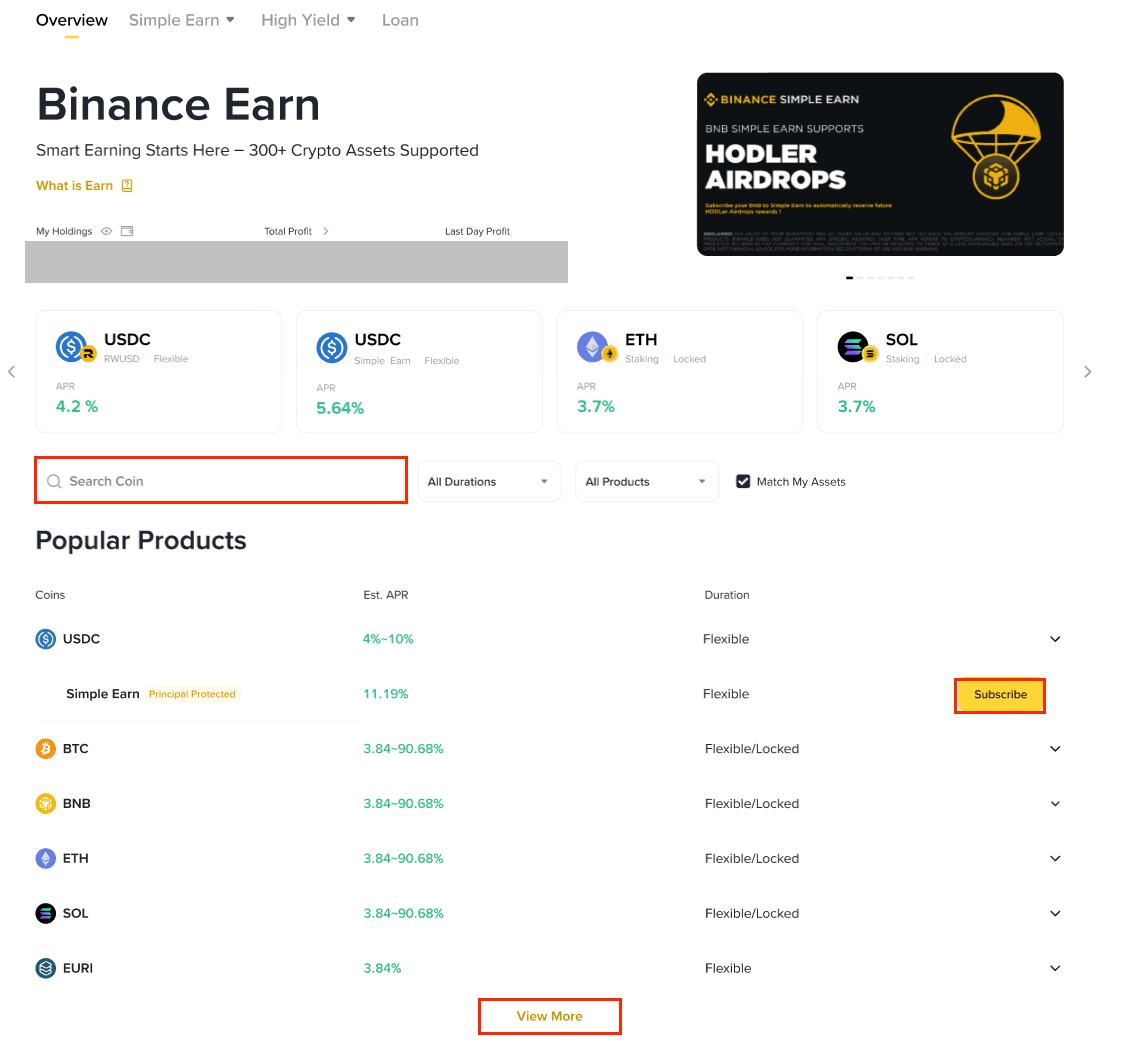The width and height of the screenshot is (1125, 1056).
Task: Click the ETH coin icon in Popular Products
Action: (45, 859)
